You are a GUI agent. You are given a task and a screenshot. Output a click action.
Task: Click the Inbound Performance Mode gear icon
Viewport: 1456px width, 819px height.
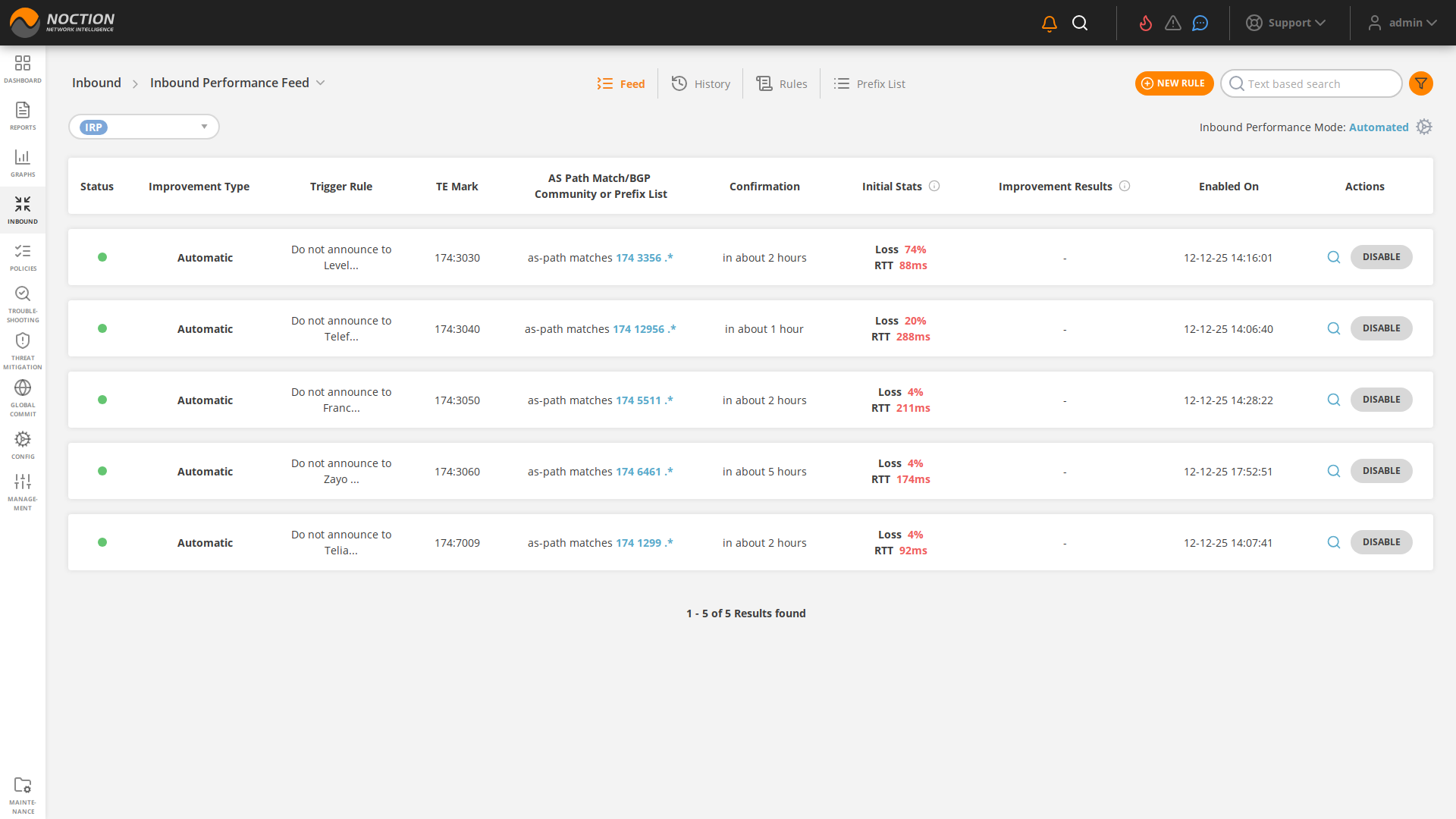[1424, 127]
